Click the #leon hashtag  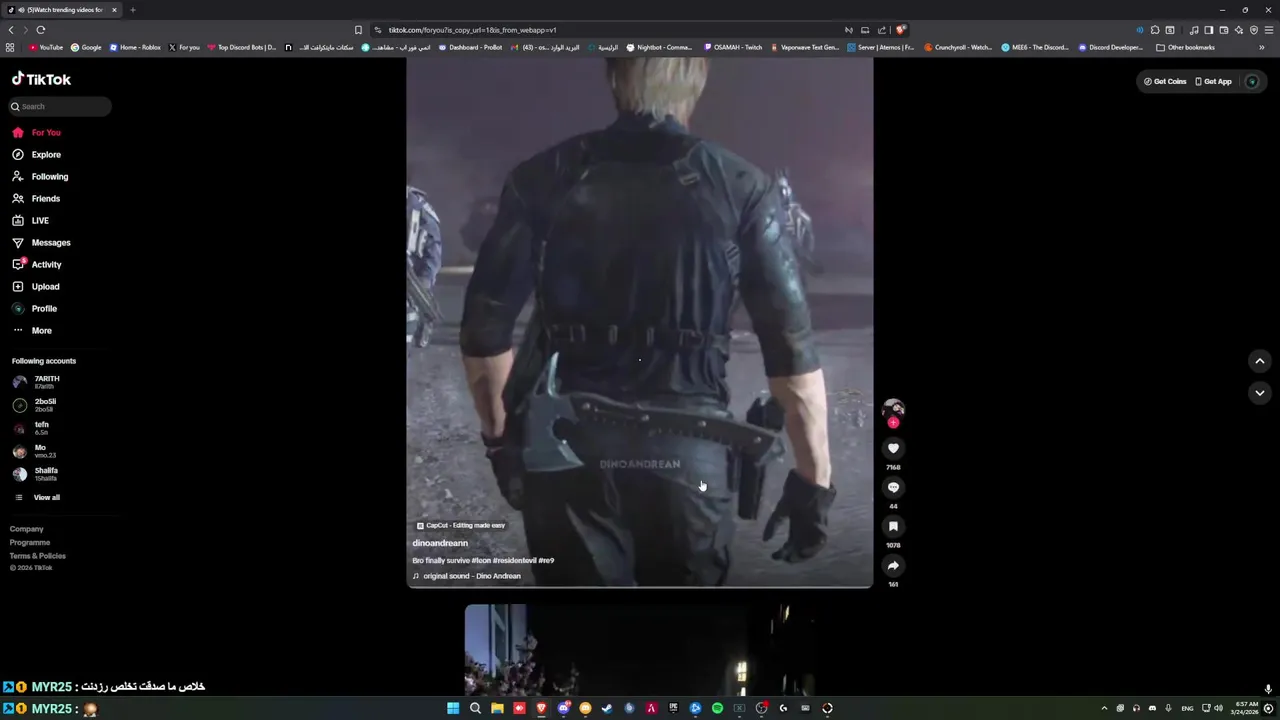point(482,561)
